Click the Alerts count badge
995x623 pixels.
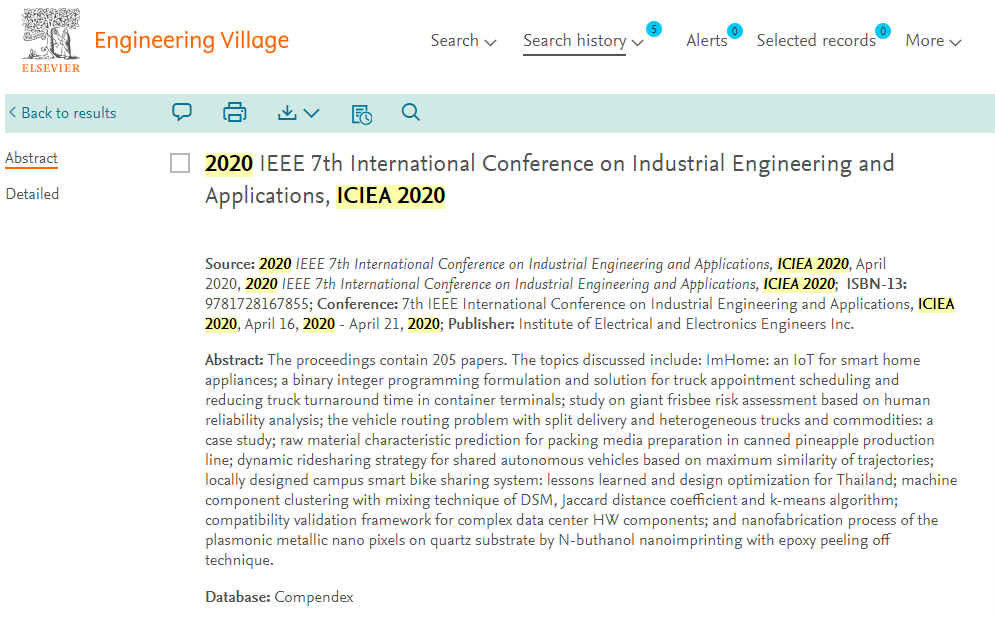[x=734, y=31]
